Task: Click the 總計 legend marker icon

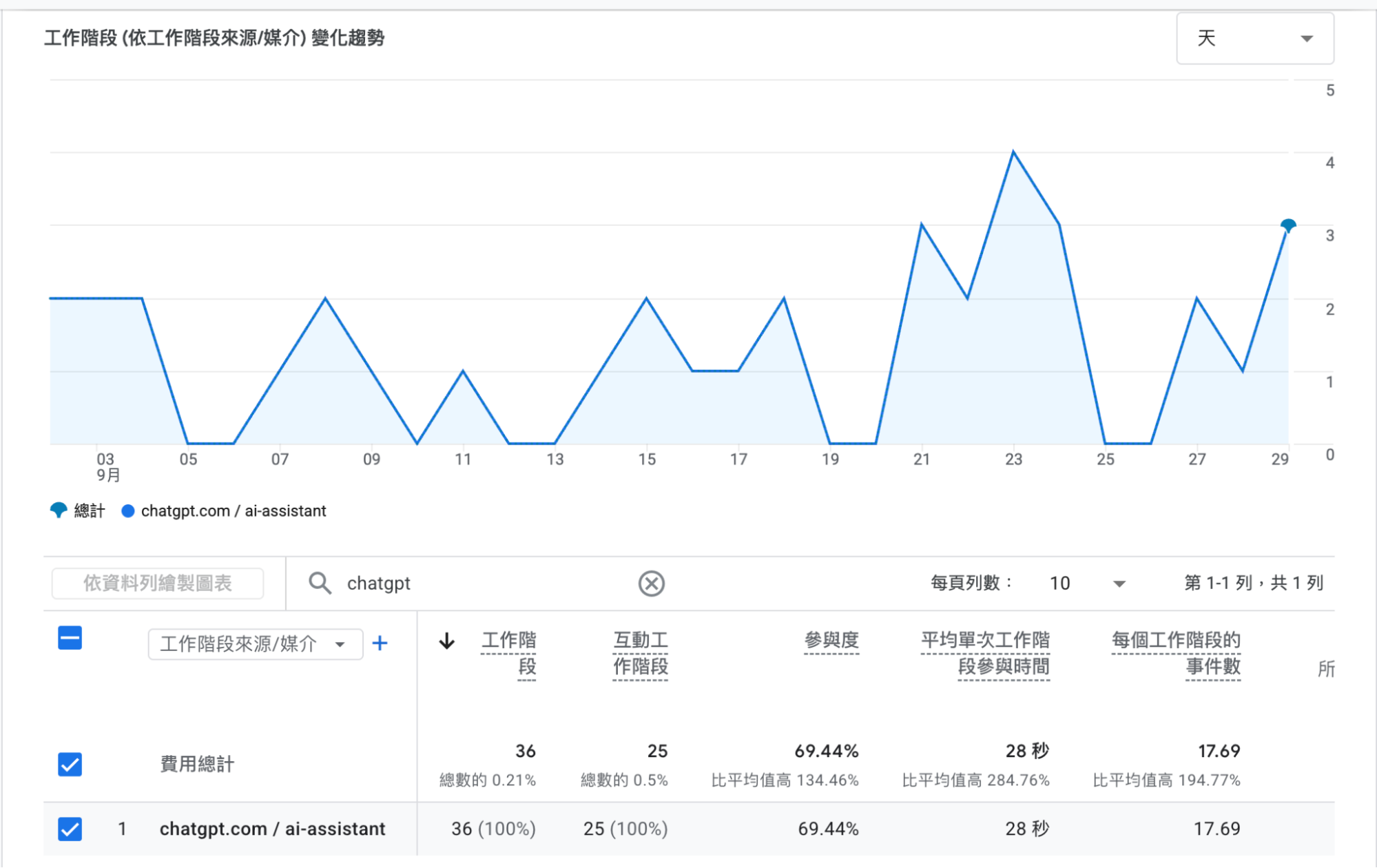Action: pyautogui.click(x=59, y=510)
